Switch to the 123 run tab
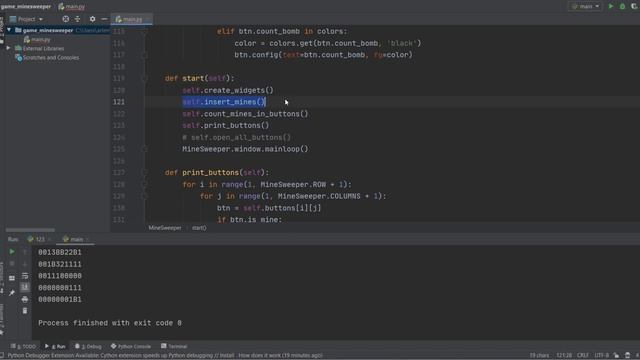 pos(39,239)
